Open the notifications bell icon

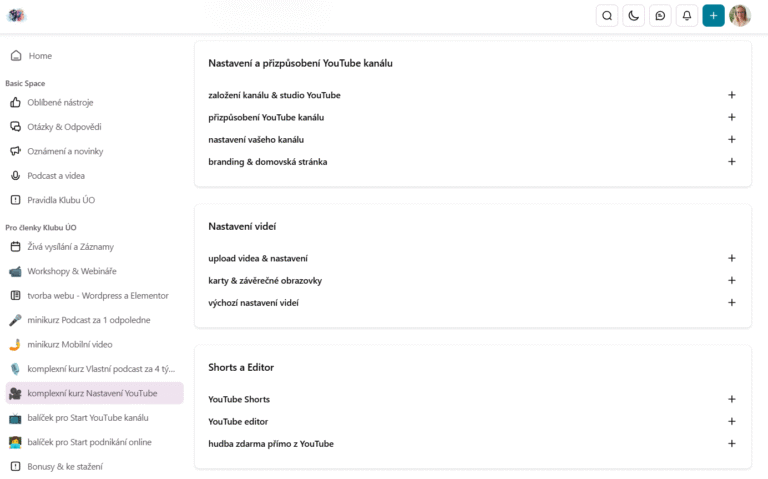pos(687,16)
